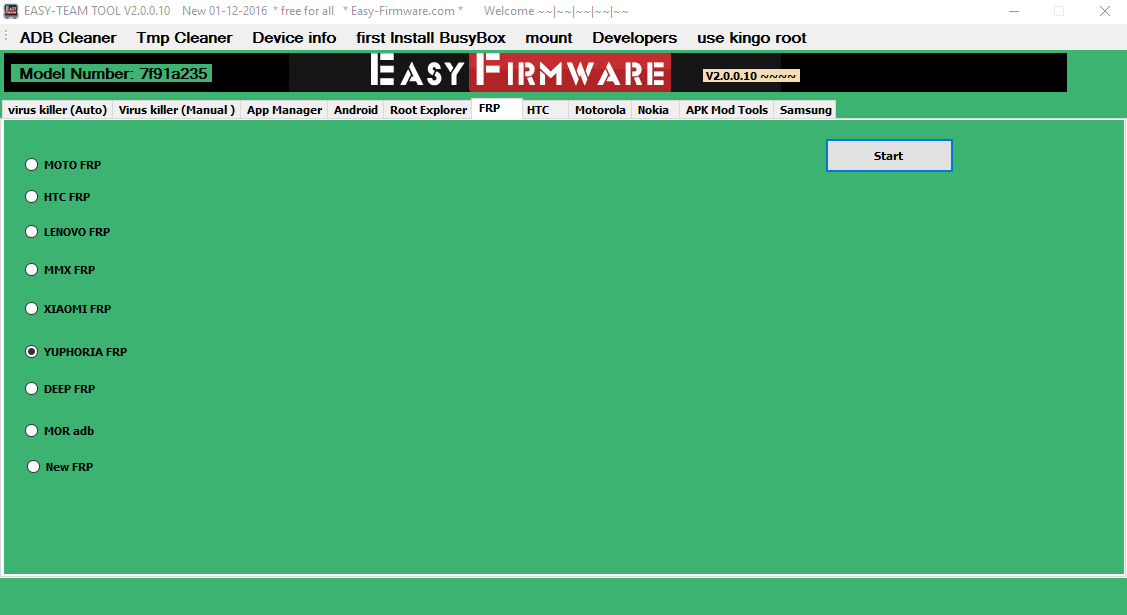Viewport: 1127px width, 615px height.
Task: Click the Start button
Action: pos(889,155)
